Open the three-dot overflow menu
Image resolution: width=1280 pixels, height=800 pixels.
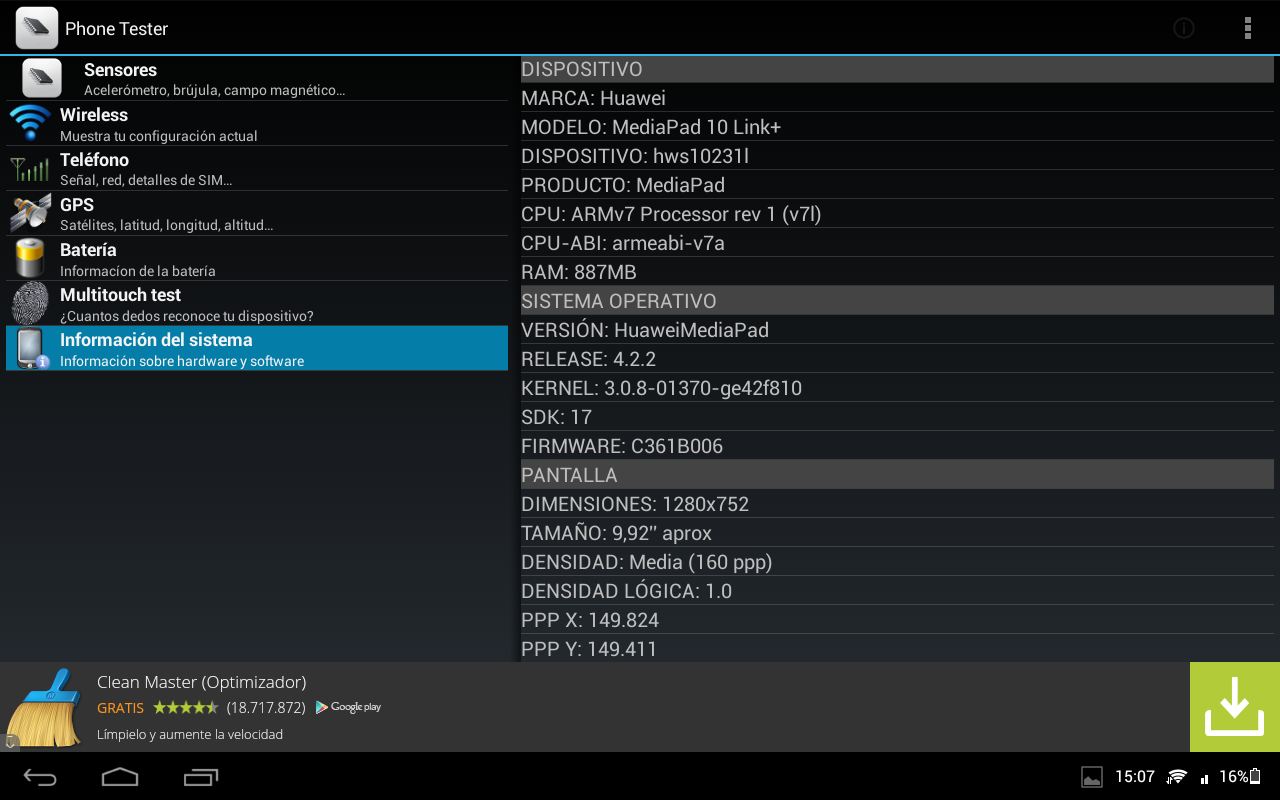[1247, 28]
